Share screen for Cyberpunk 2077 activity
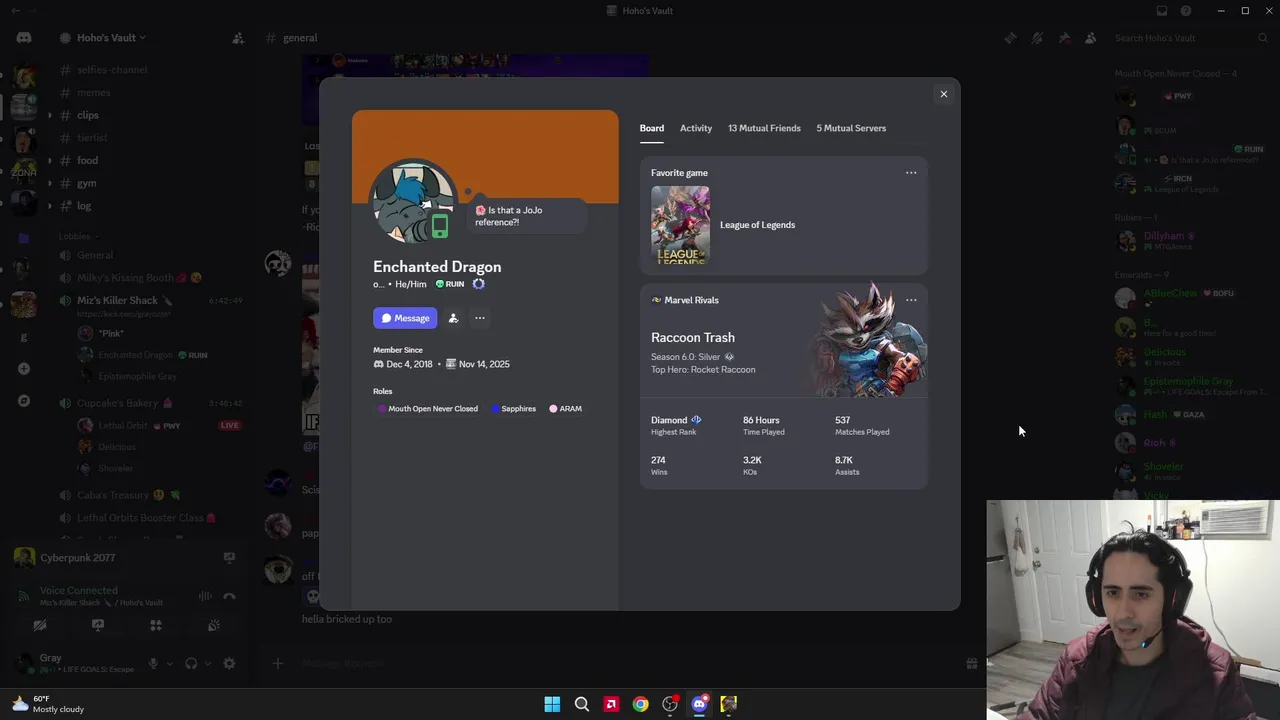The image size is (1280, 720). (229, 557)
